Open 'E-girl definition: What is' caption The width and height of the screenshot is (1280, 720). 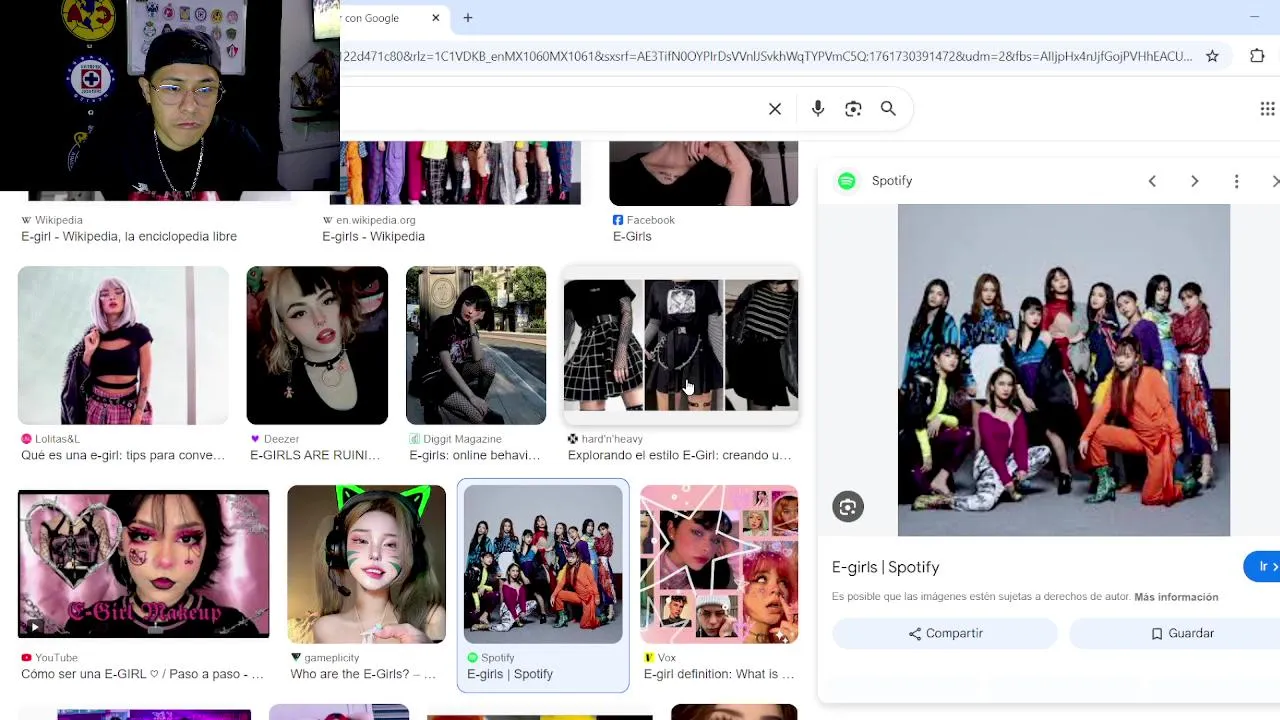[719, 674]
